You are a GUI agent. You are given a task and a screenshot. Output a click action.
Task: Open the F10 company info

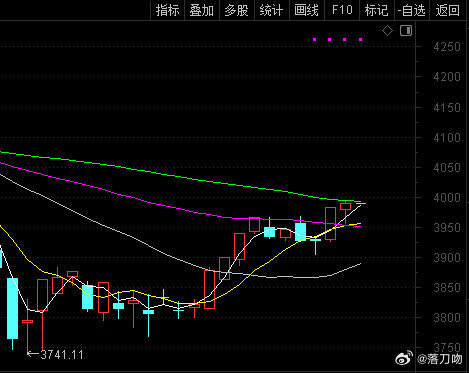tap(342, 10)
